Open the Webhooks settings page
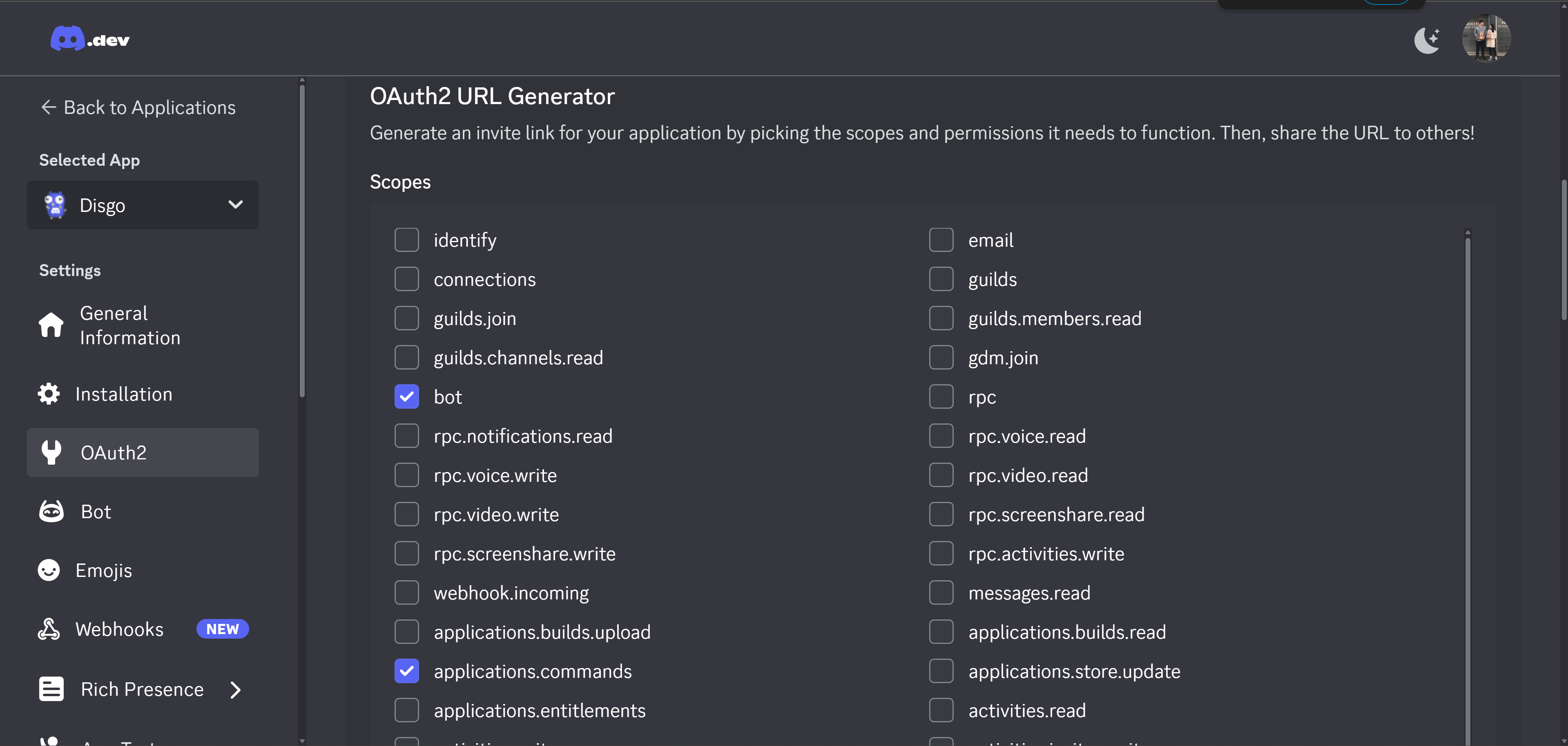 [119, 628]
